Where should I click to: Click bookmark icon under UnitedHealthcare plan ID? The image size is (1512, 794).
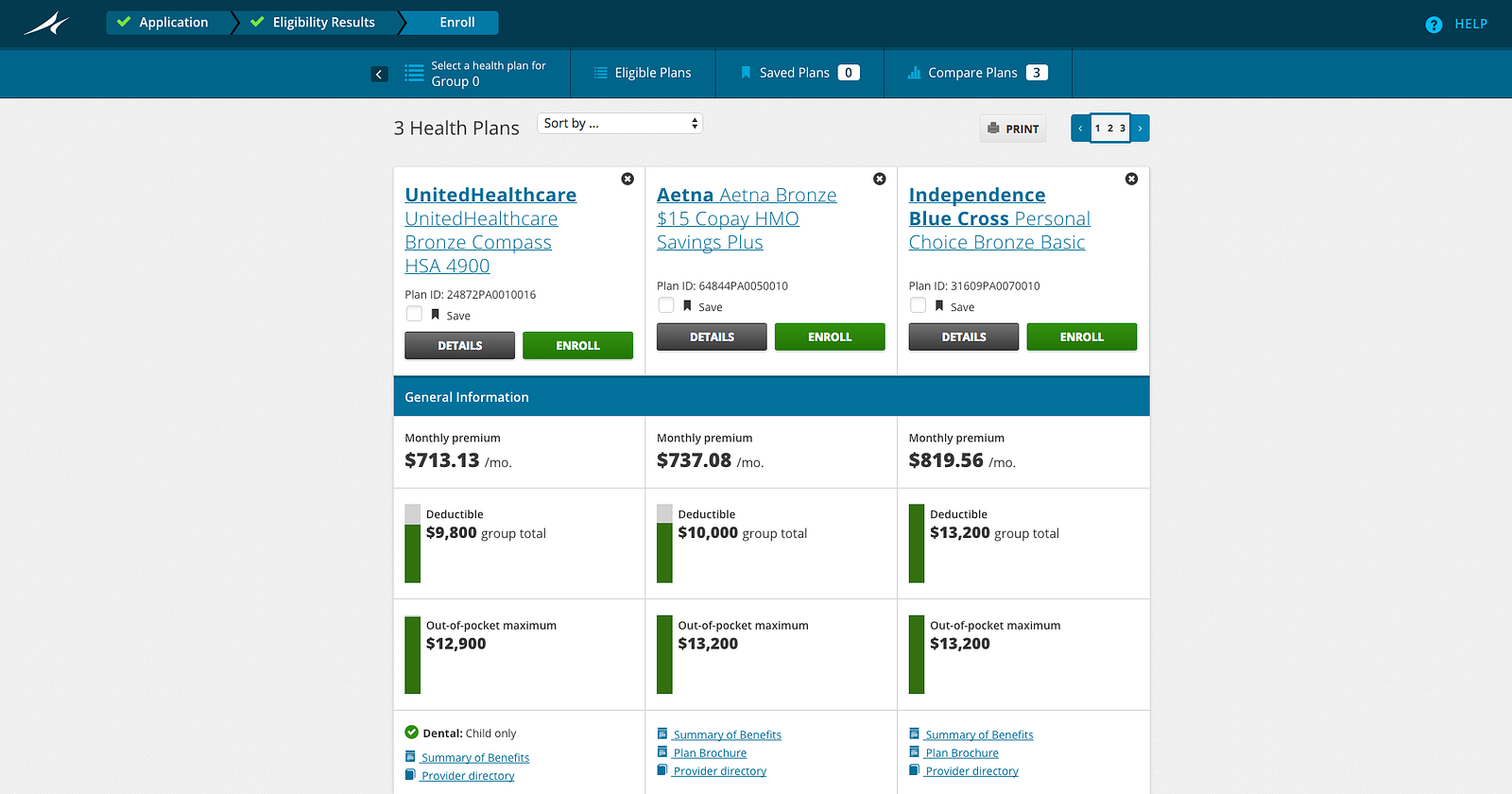[435, 315]
